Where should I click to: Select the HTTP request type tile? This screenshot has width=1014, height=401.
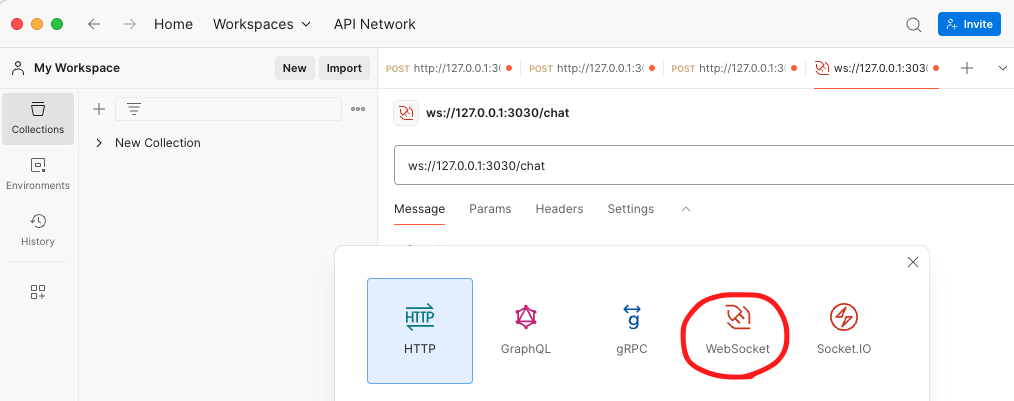click(x=420, y=331)
